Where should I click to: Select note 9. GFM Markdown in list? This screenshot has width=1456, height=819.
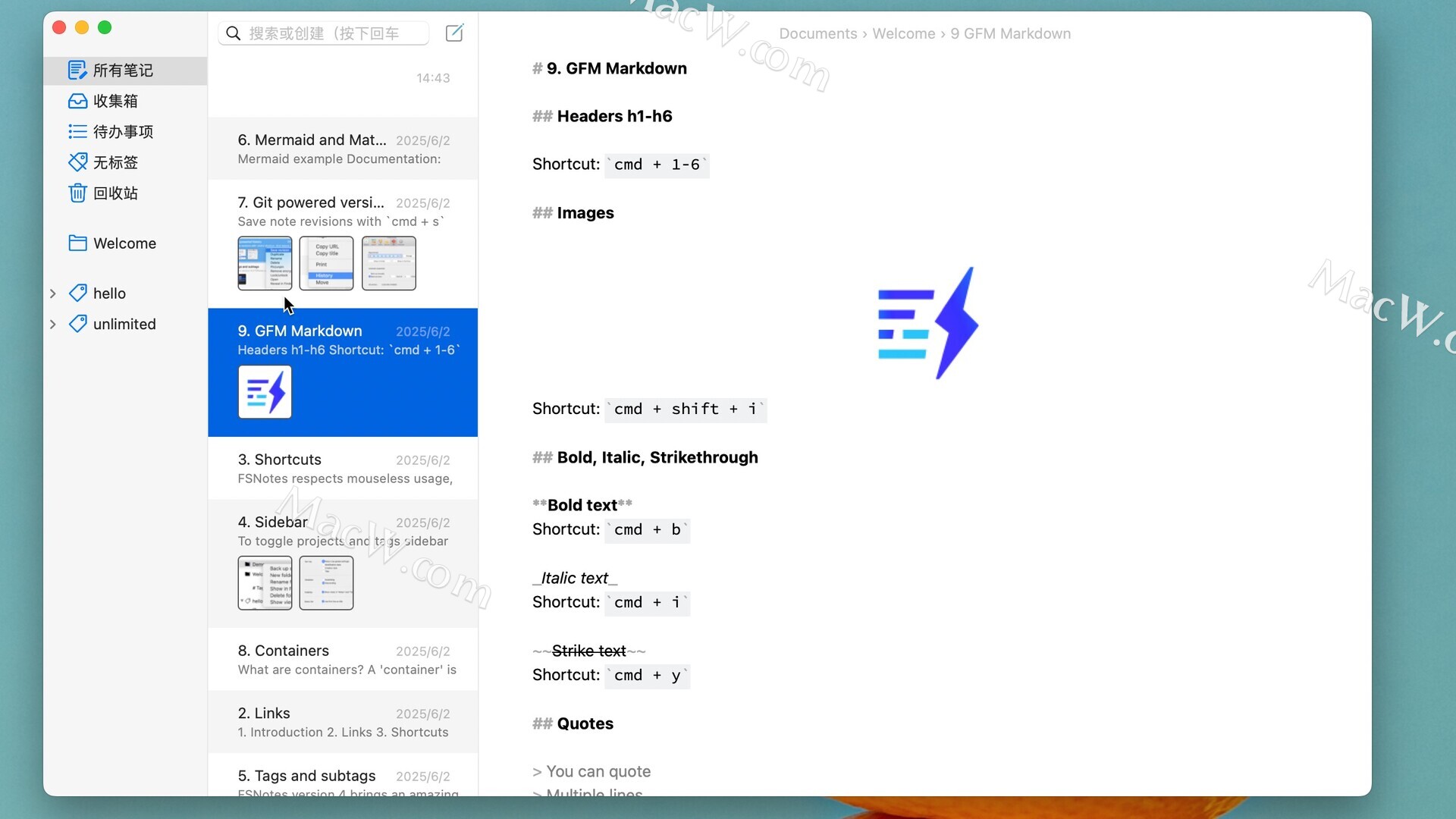point(343,372)
